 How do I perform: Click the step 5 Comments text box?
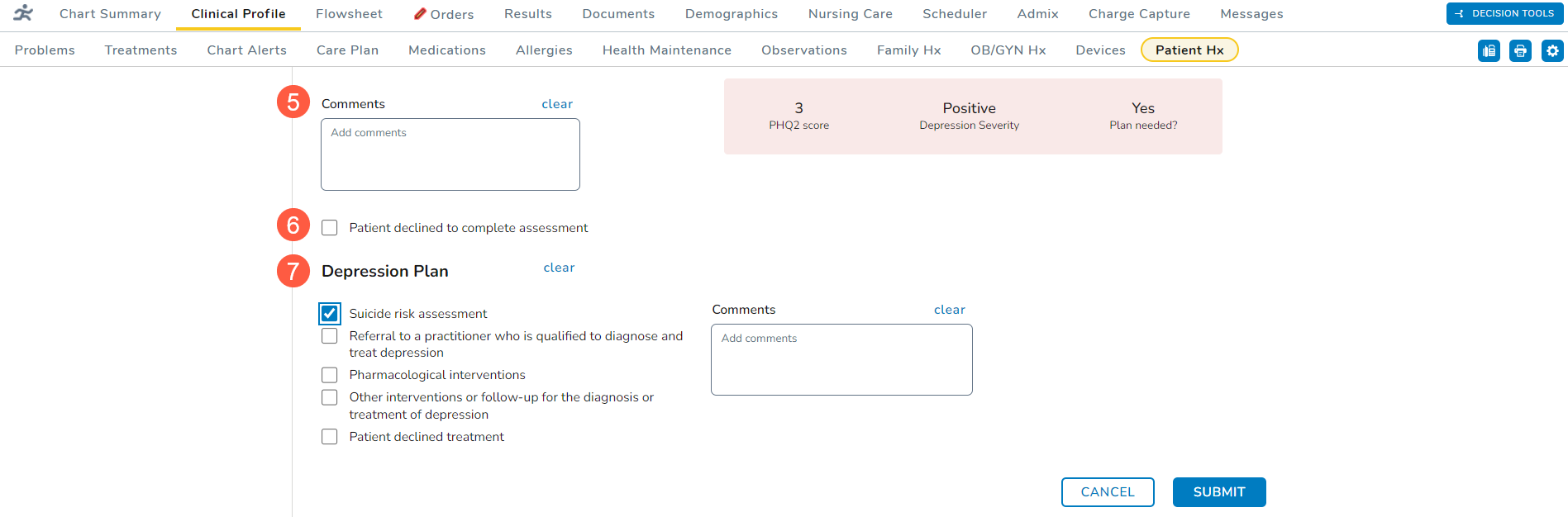tap(450, 154)
